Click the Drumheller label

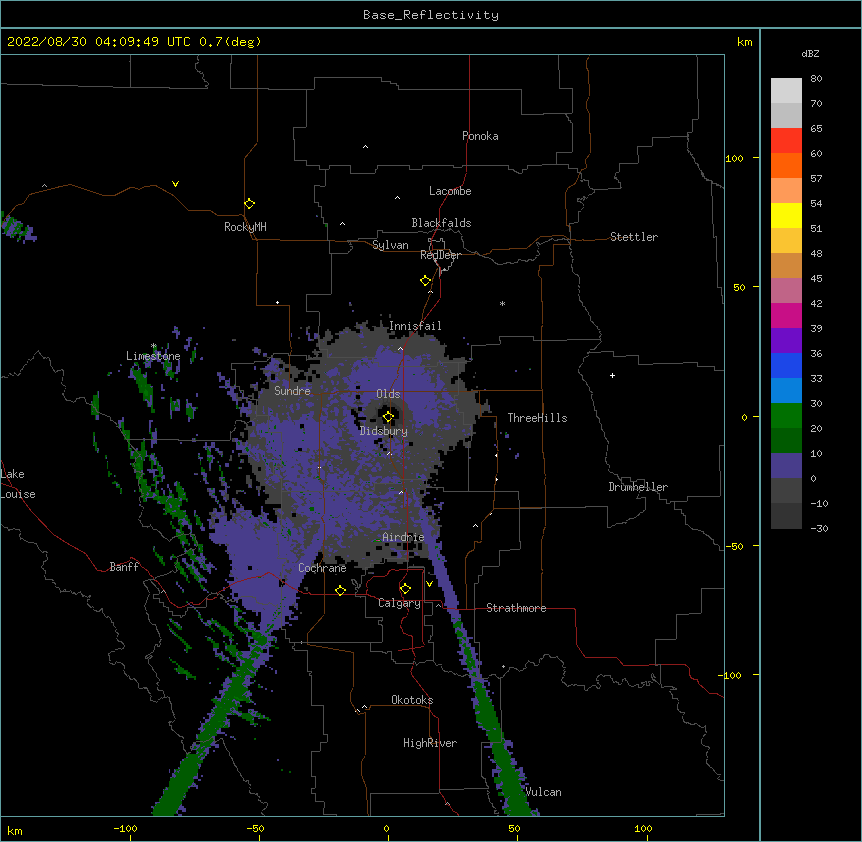click(638, 487)
